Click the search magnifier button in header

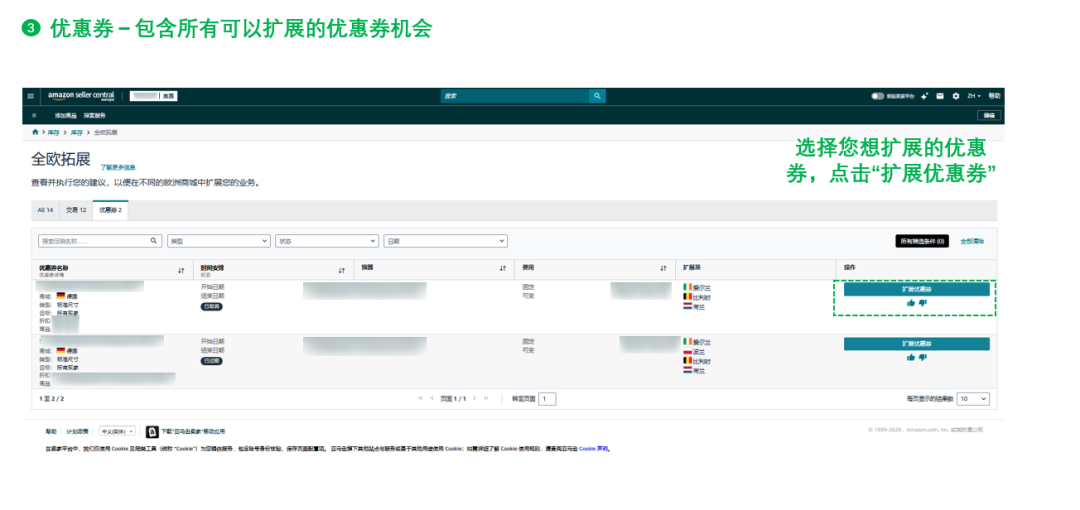click(x=597, y=96)
